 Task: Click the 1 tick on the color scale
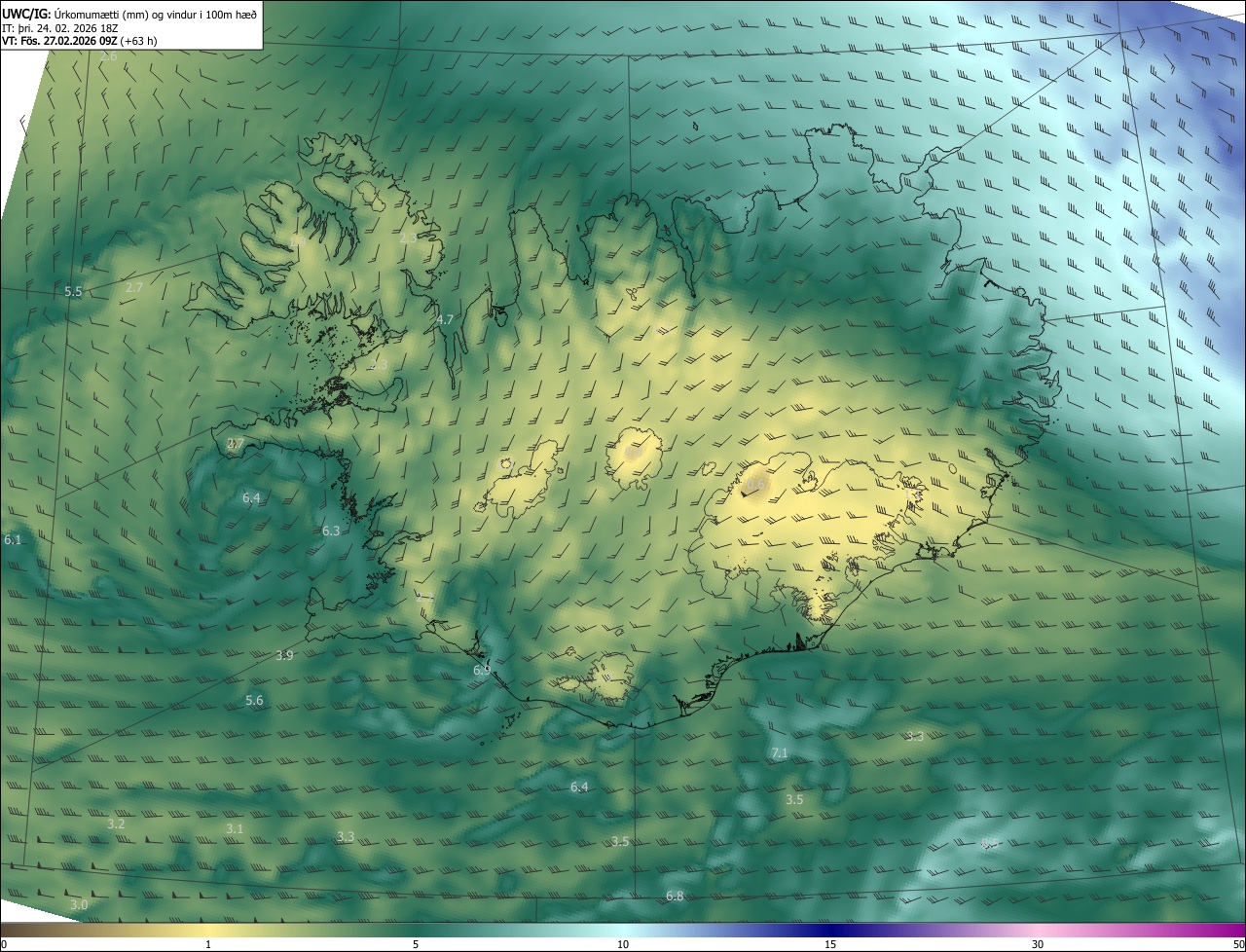(208, 944)
